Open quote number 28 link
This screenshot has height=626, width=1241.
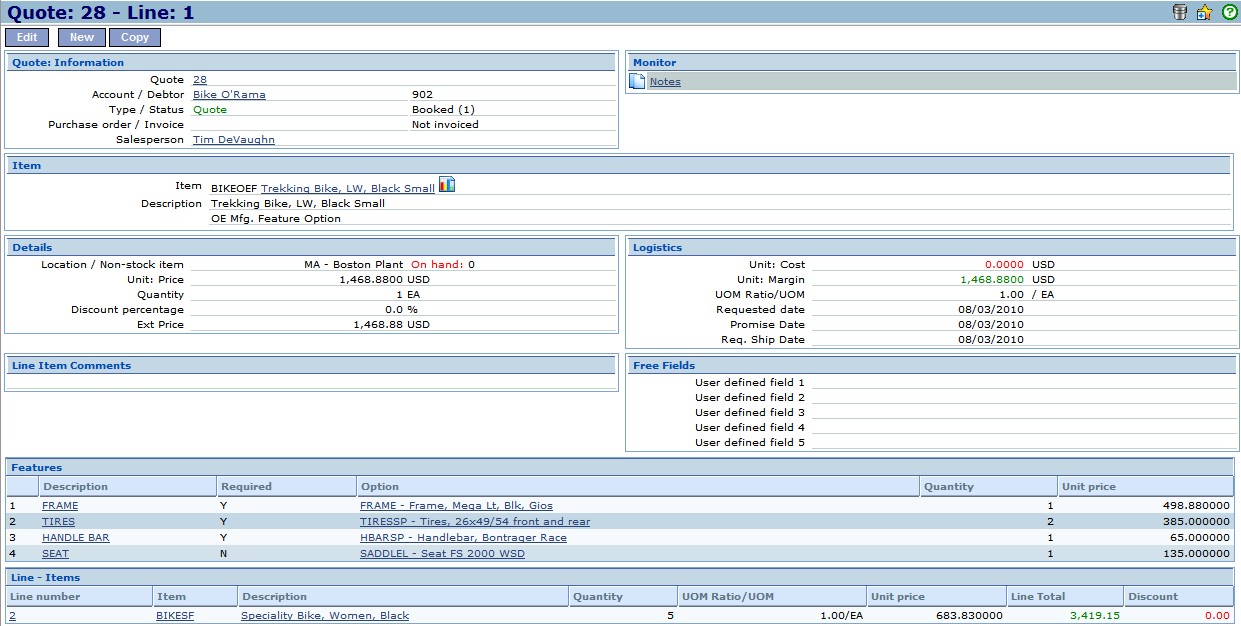tap(200, 80)
